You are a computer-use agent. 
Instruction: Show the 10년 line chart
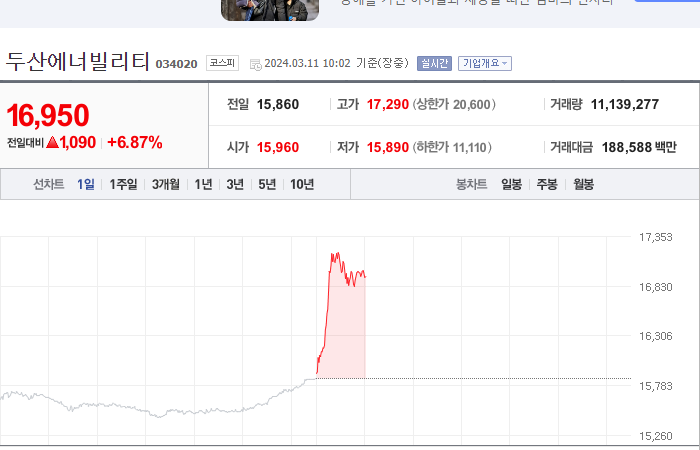click(x=302, y=184)
